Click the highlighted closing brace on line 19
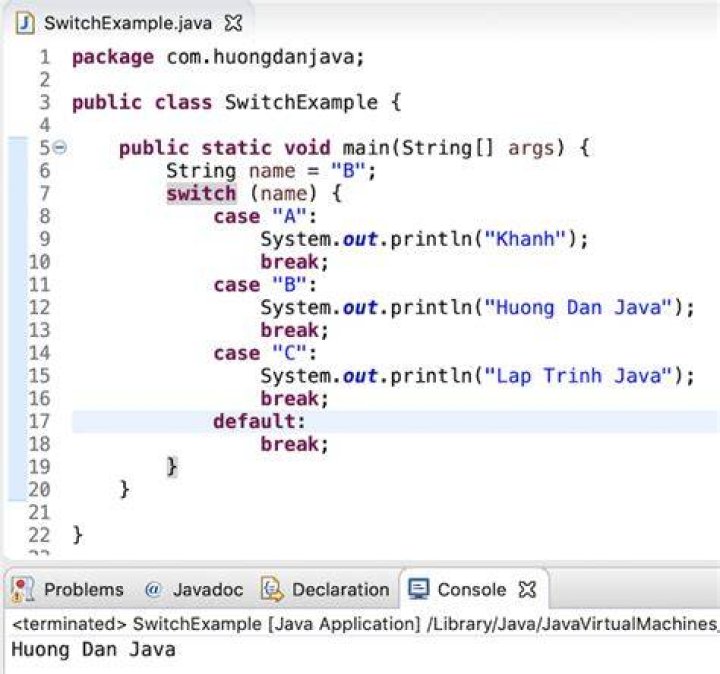Viewport: 720px width, 674px height. point(172,467)
